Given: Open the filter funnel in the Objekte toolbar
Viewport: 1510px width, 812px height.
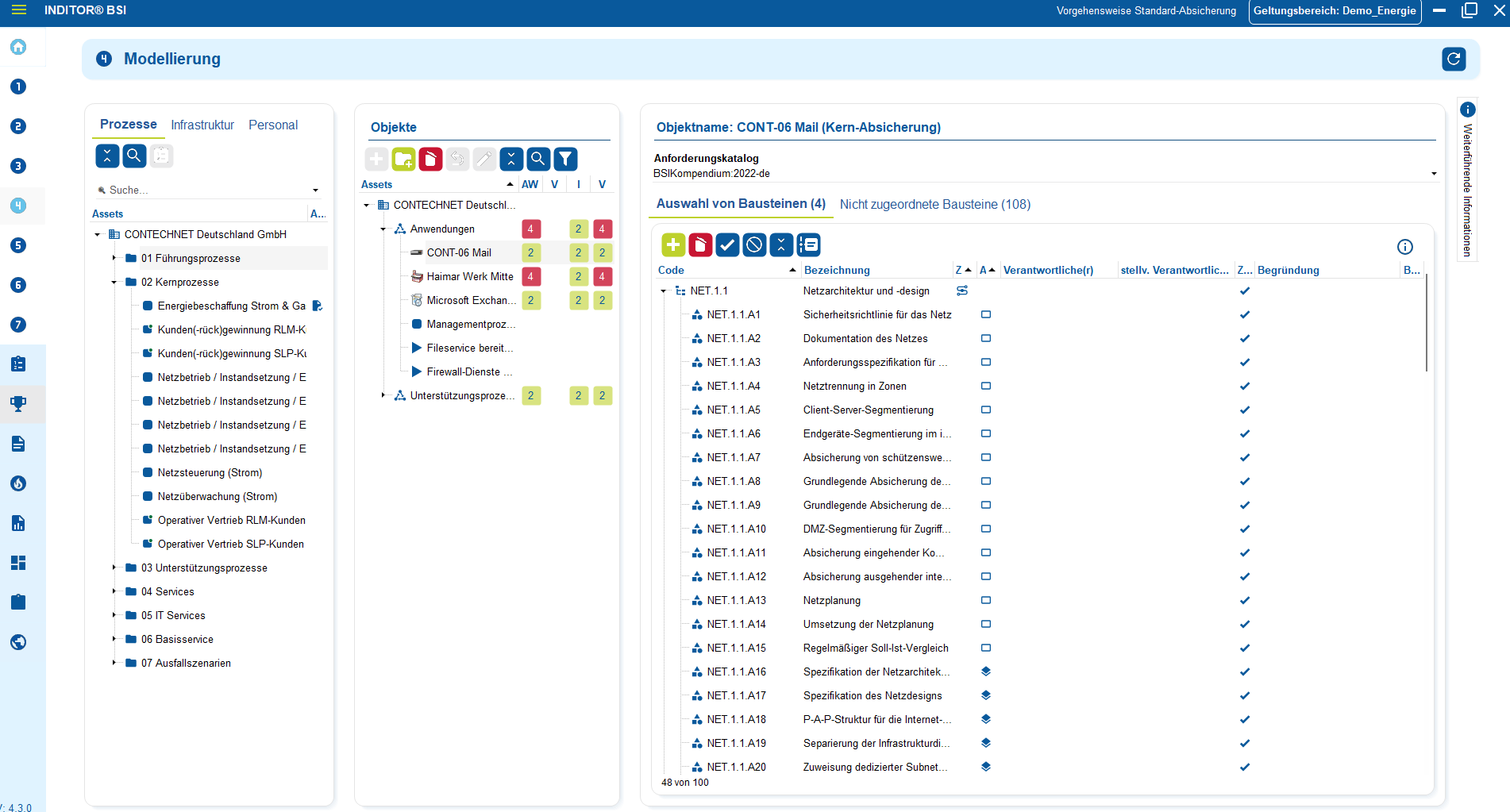Looking at the screenshot, I should click(565, 159).
